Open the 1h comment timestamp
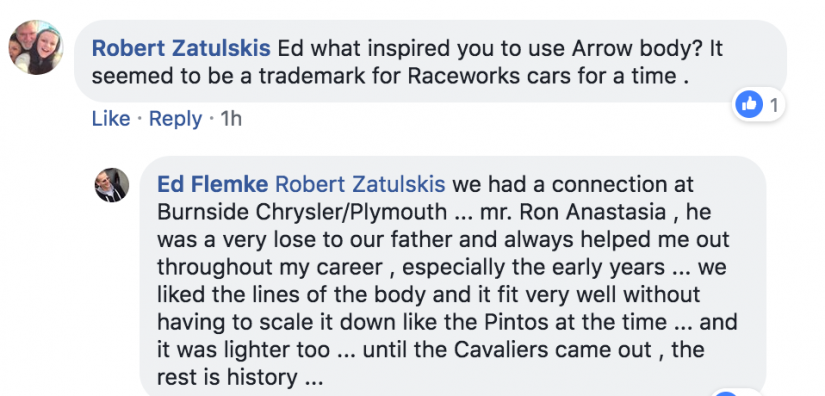The height and width of the screenshot is (396, 825). click(x=231, y=119)
